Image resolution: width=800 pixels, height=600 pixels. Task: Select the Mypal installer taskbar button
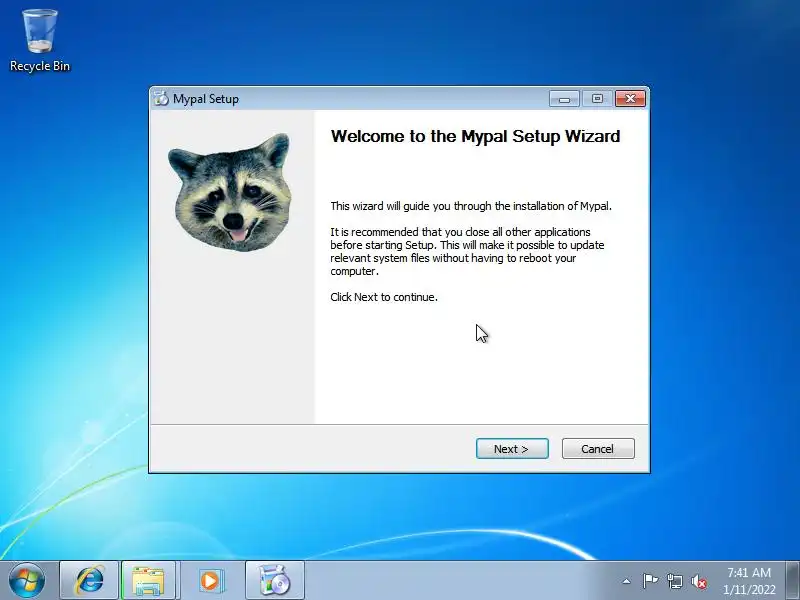[x=274, y=581]
